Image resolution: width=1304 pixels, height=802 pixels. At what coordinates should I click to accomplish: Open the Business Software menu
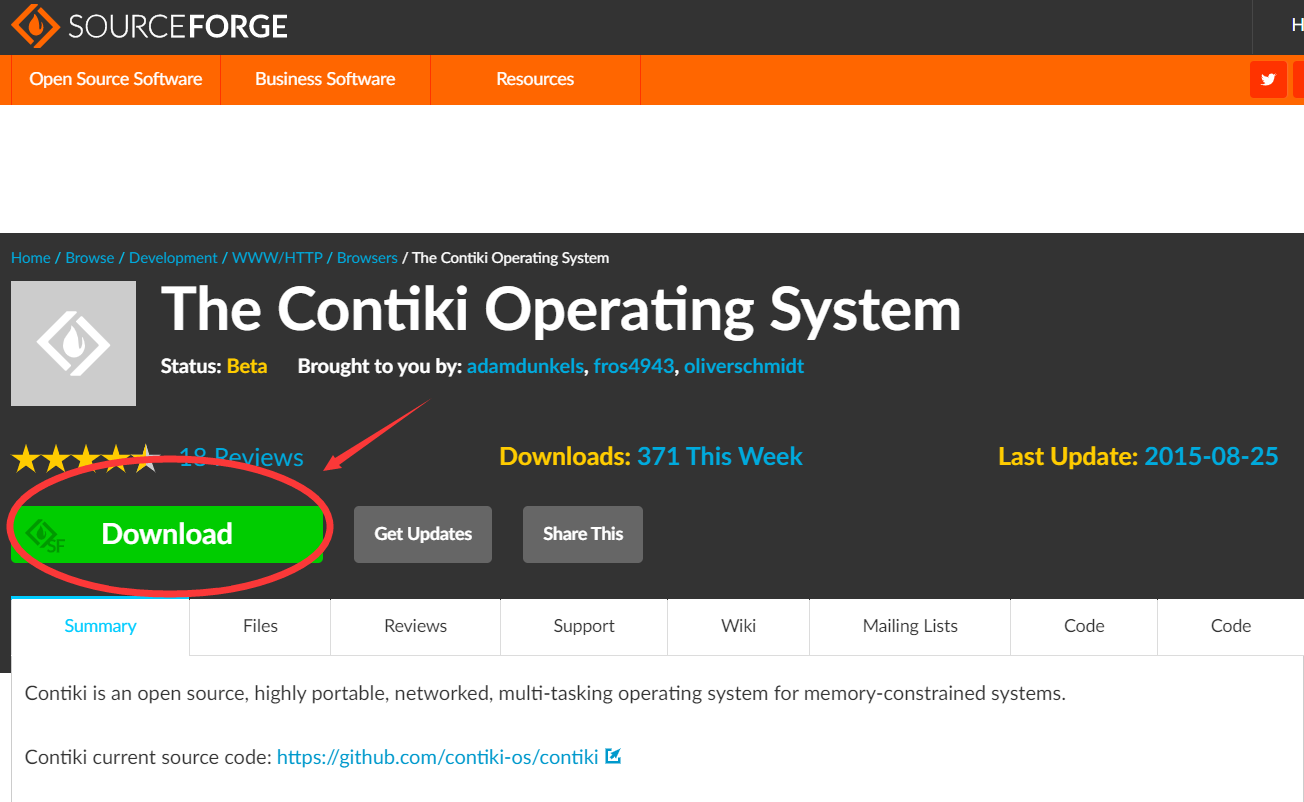pos(325,79)
